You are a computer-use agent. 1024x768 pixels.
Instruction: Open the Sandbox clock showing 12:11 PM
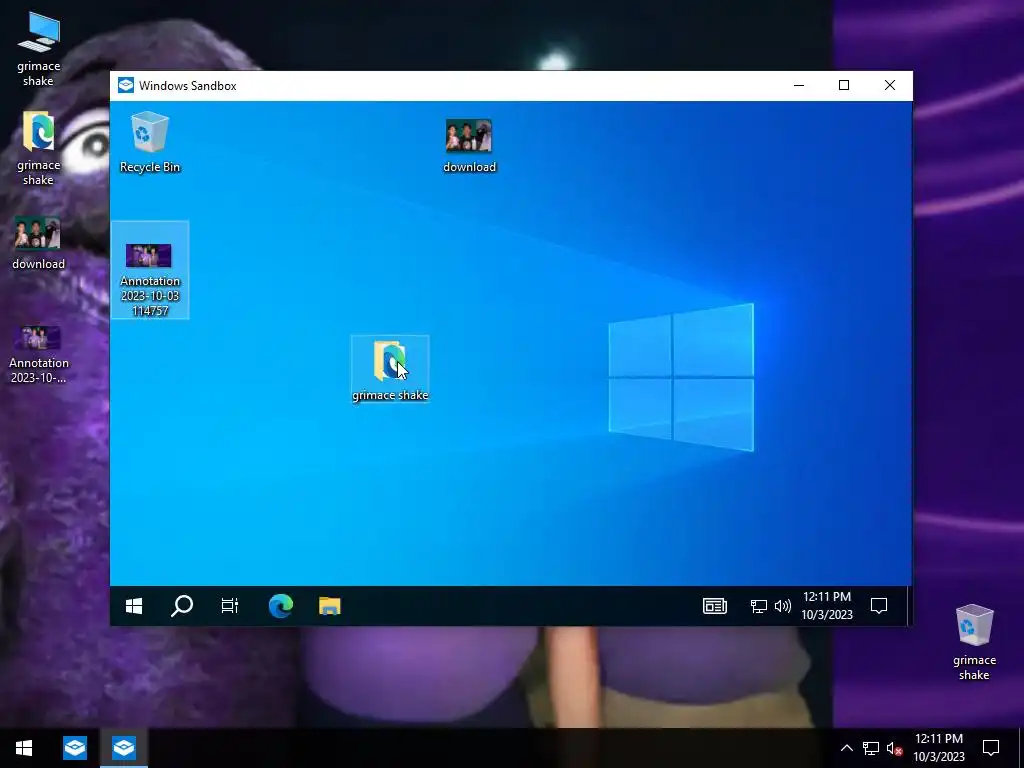(827, 606)
